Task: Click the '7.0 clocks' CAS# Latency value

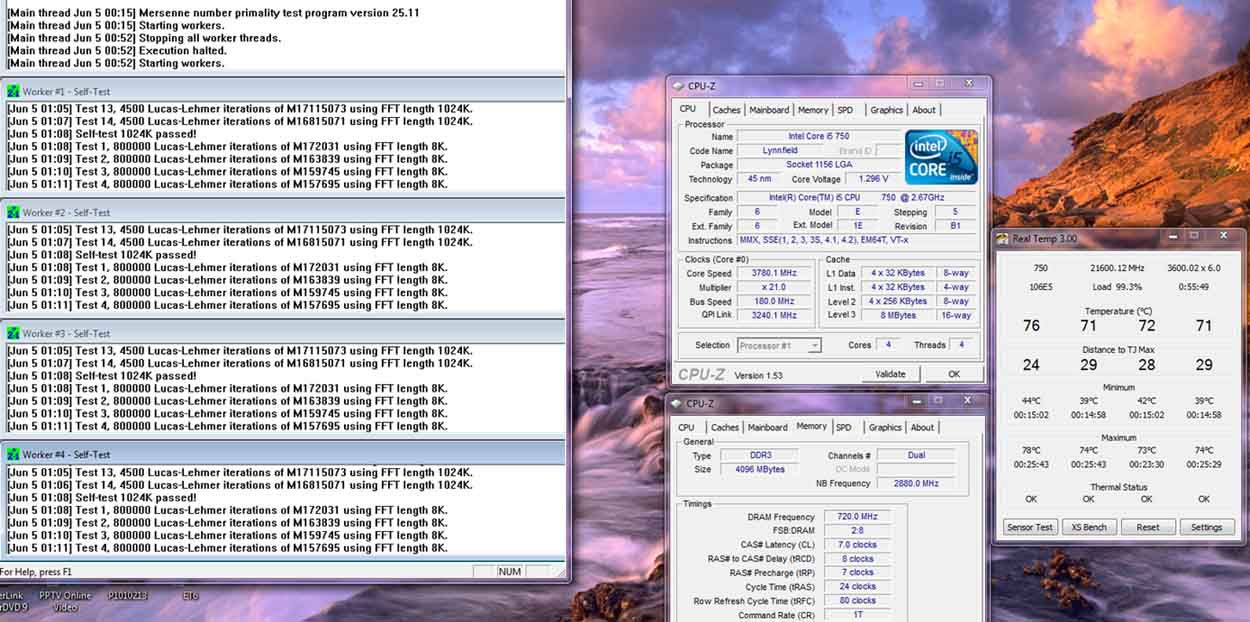Action: pos(858,545)
